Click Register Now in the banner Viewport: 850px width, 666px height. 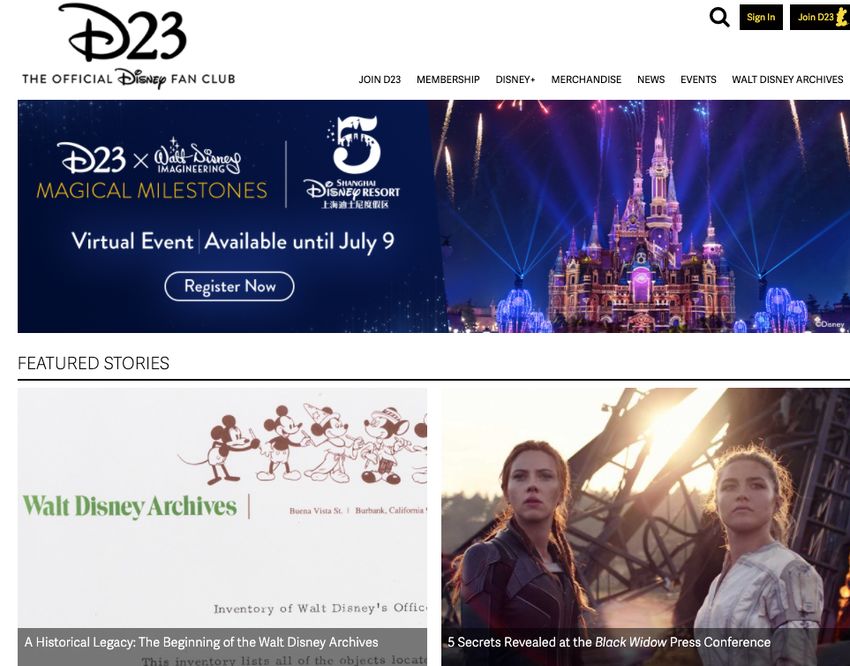(229, 286)
